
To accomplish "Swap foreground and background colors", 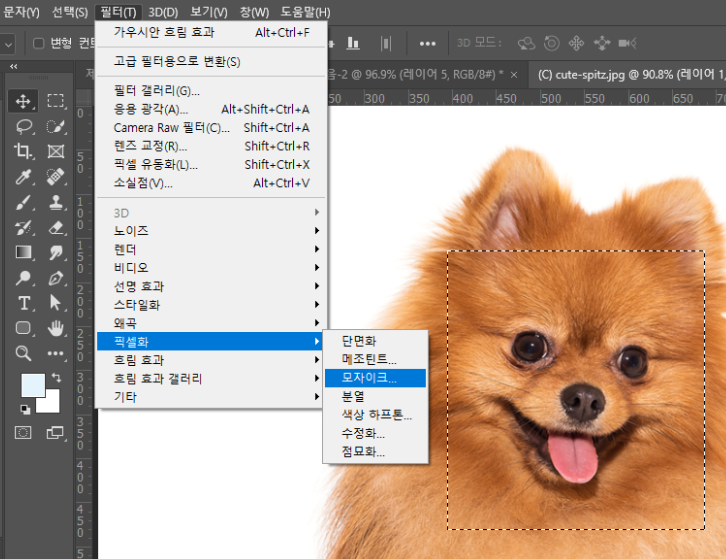I will (x=56, y=377).
